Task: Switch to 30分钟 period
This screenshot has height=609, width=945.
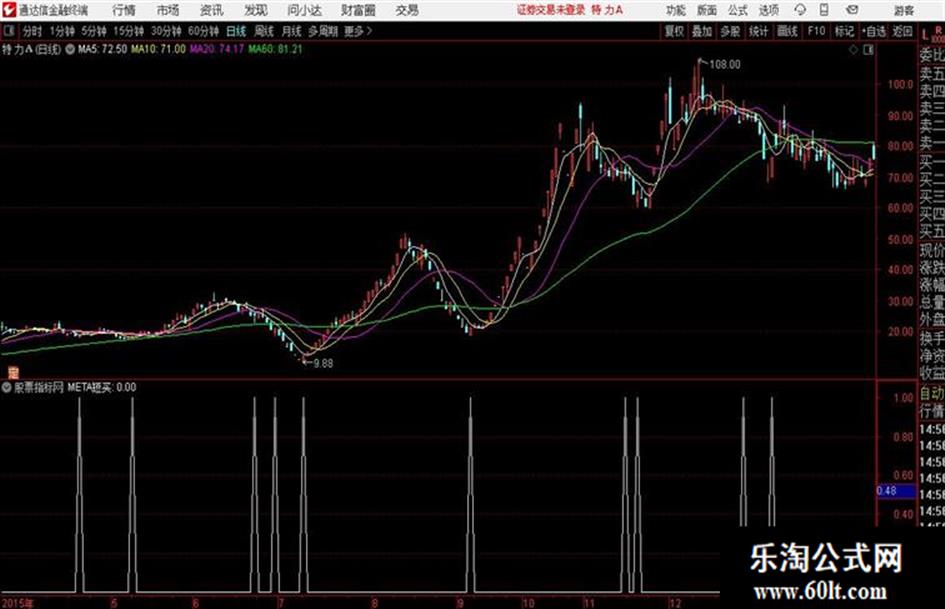Action: (166, 31)
